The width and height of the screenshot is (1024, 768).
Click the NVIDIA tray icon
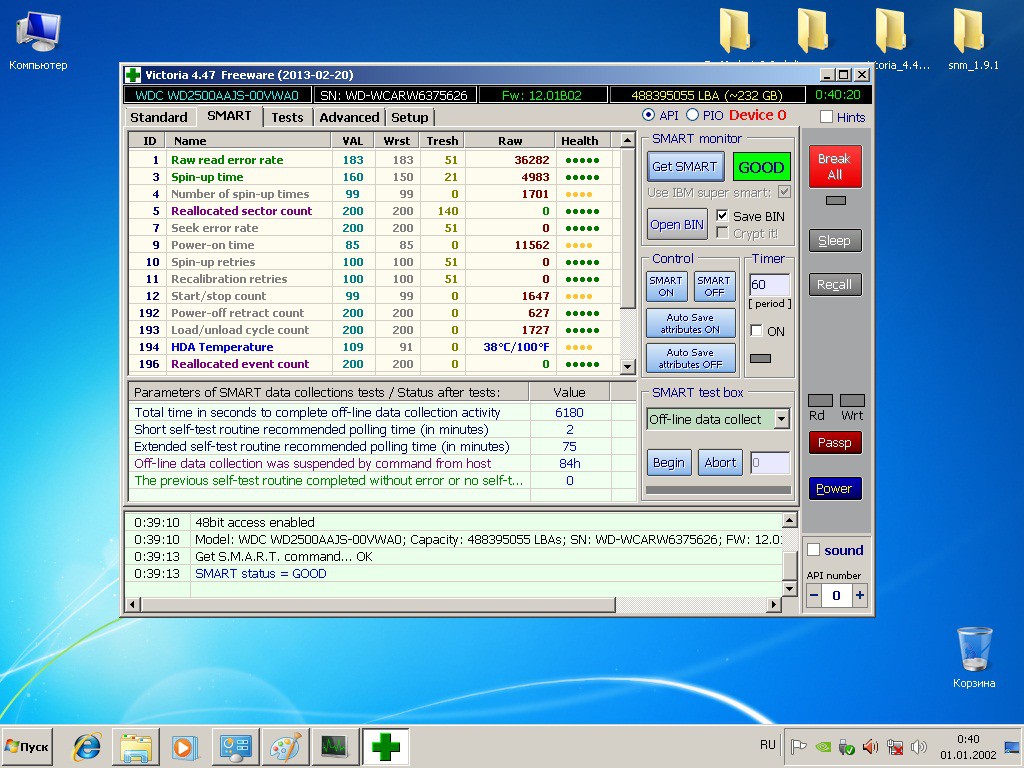(x=823, y=746)
